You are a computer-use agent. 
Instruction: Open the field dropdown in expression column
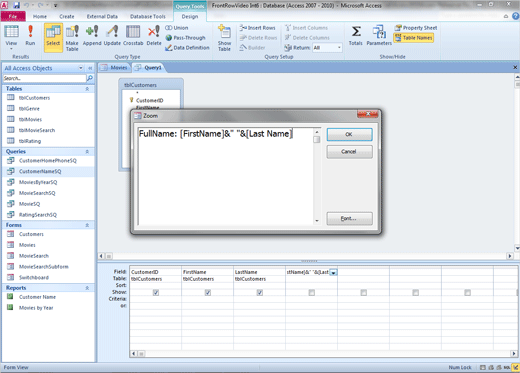click(x=333, y=272)
